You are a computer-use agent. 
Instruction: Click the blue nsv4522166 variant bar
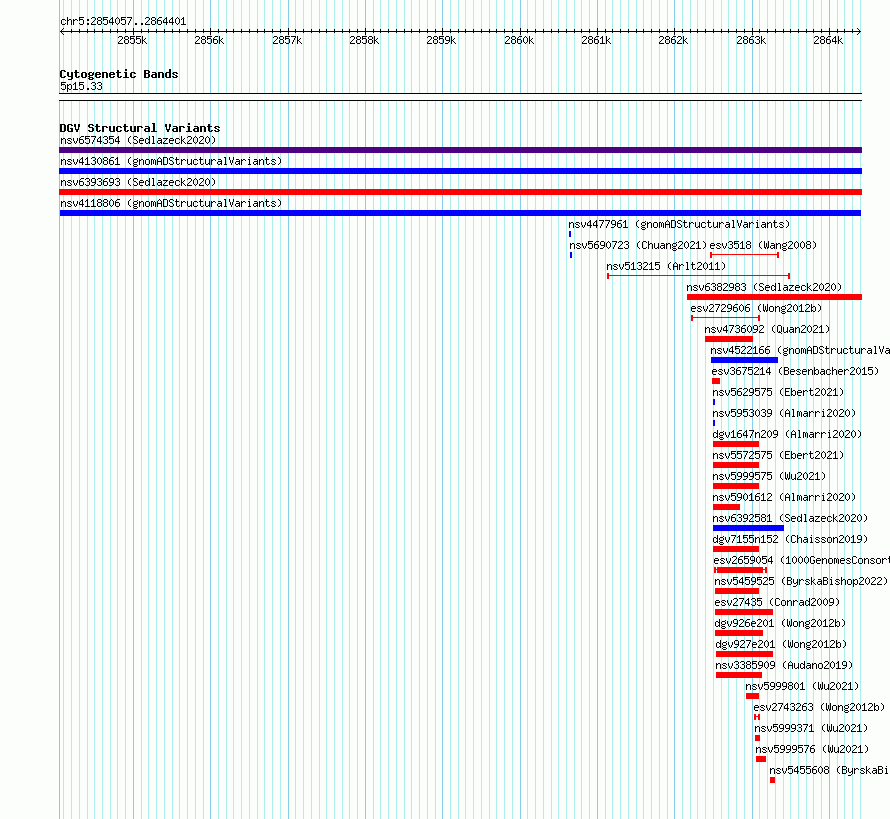tap(744, 360)
